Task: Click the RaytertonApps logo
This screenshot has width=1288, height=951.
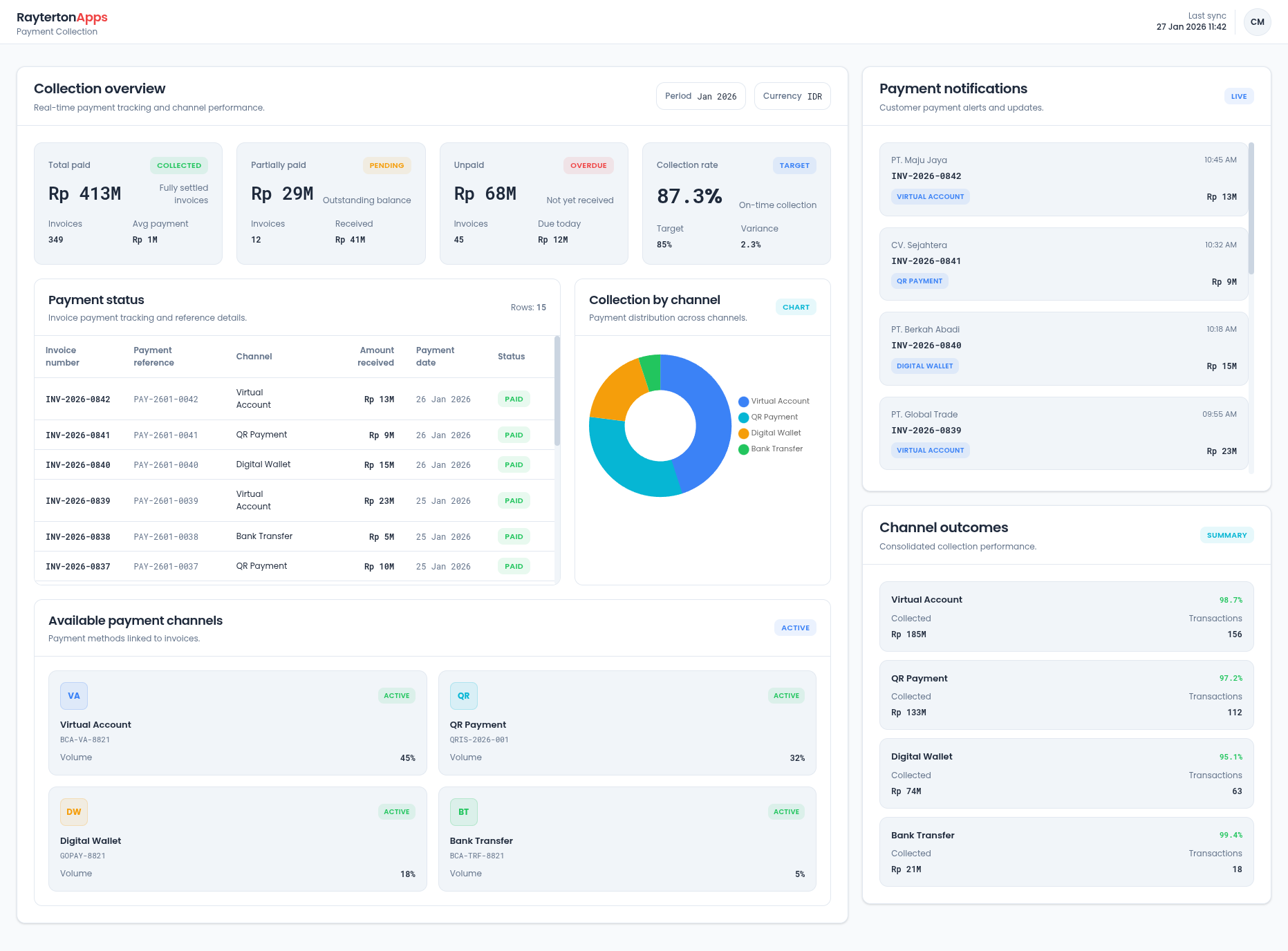Action: pos(62,17)
